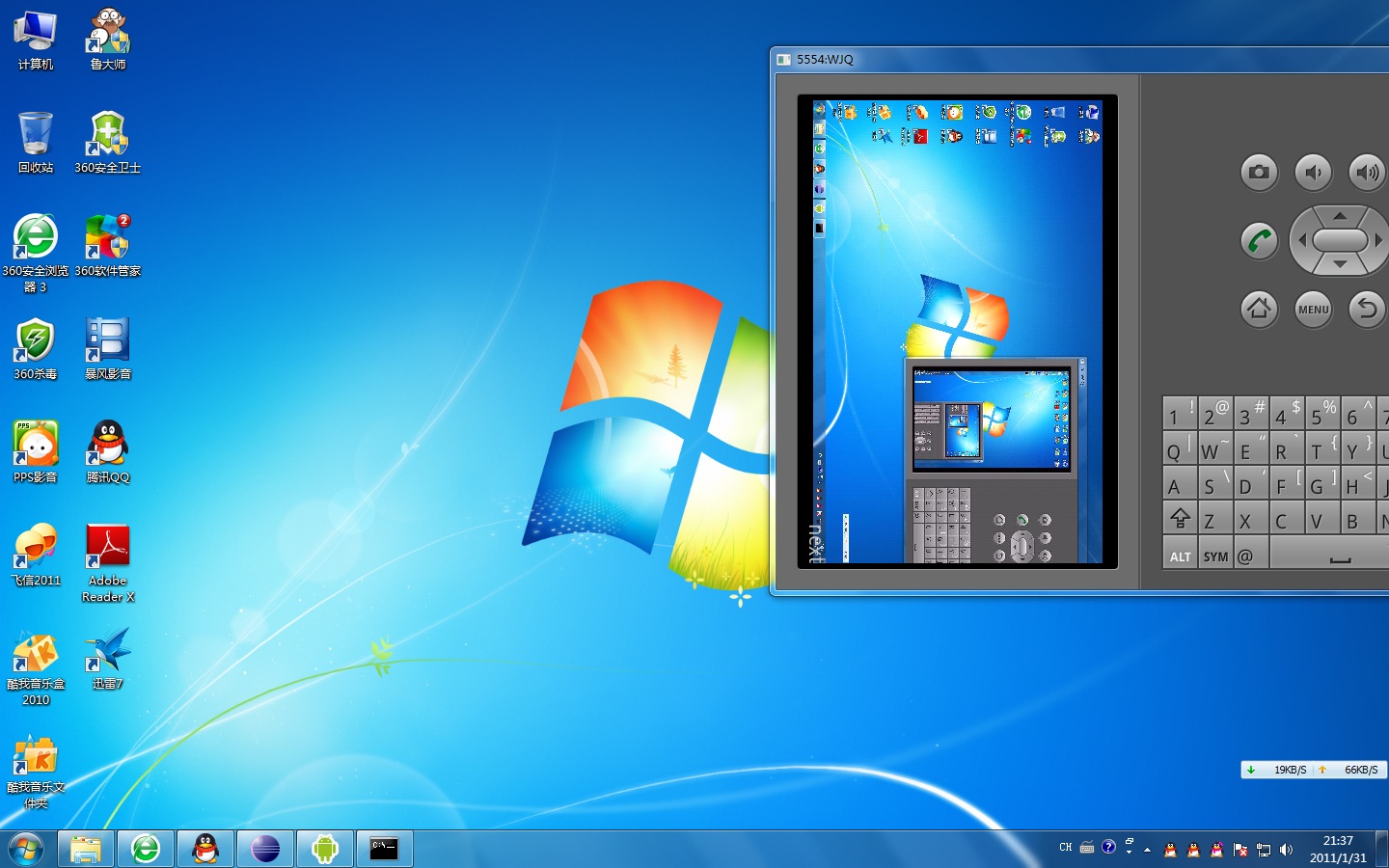1389x868 pixels.
Task: Select the 酷我音乐文件夹 desktop icon
Action: pyautogui.click(x=36, y=770)
